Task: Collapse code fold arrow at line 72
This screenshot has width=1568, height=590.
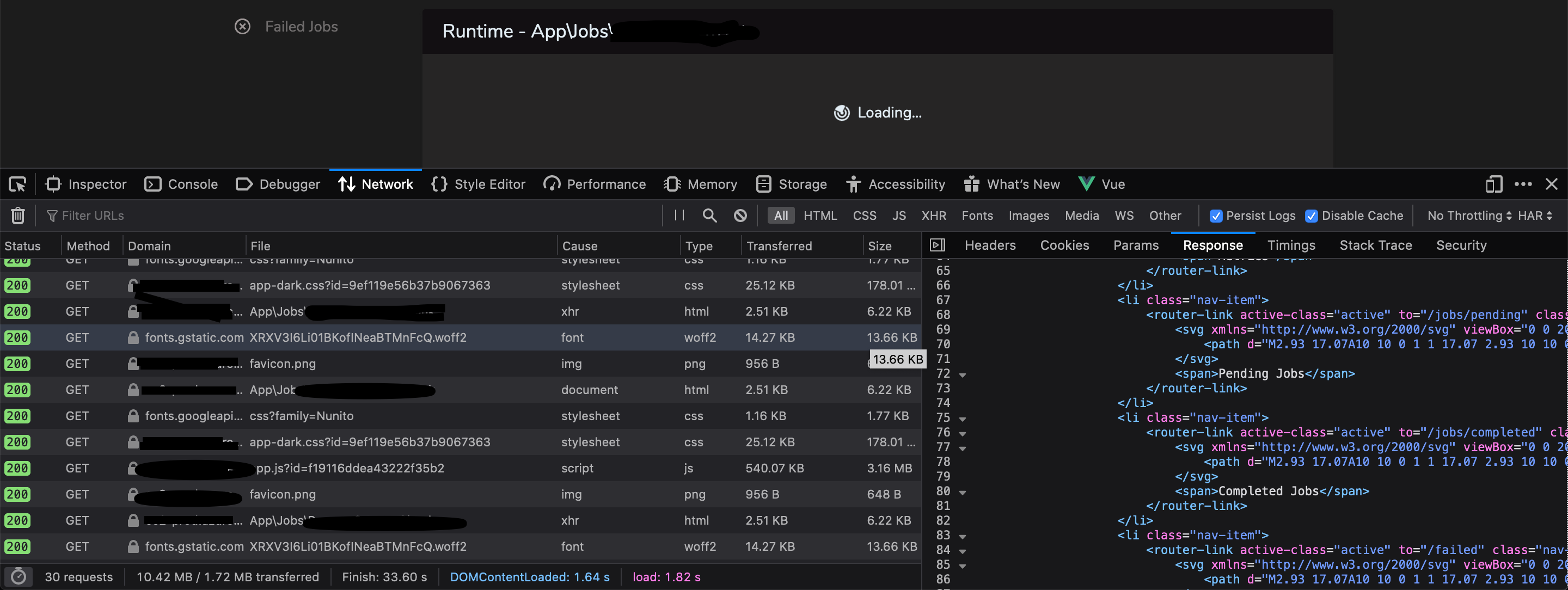Action: (x=963, y=374)
